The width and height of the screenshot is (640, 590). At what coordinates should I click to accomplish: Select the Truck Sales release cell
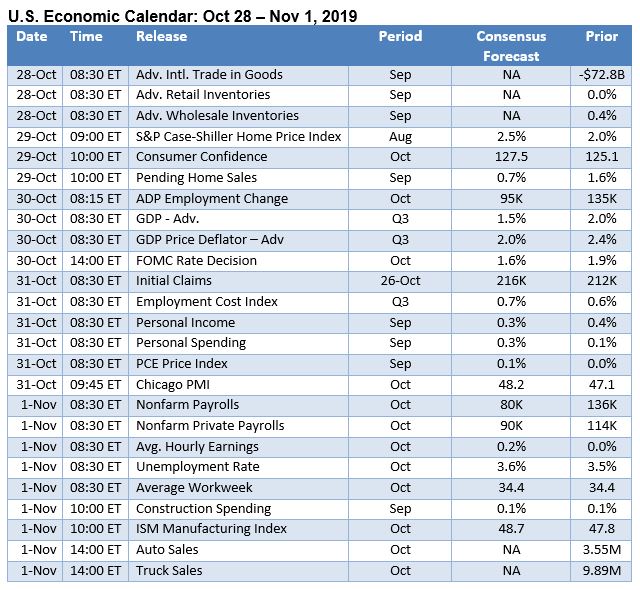pos(169,570)
